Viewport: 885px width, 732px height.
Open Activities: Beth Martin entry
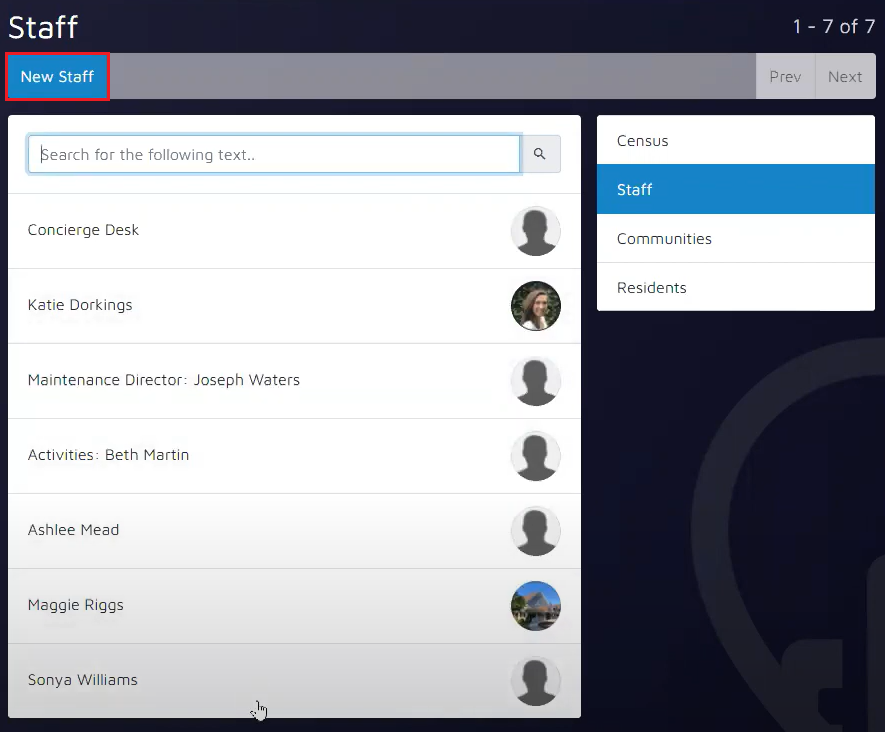tap(109, 455)
